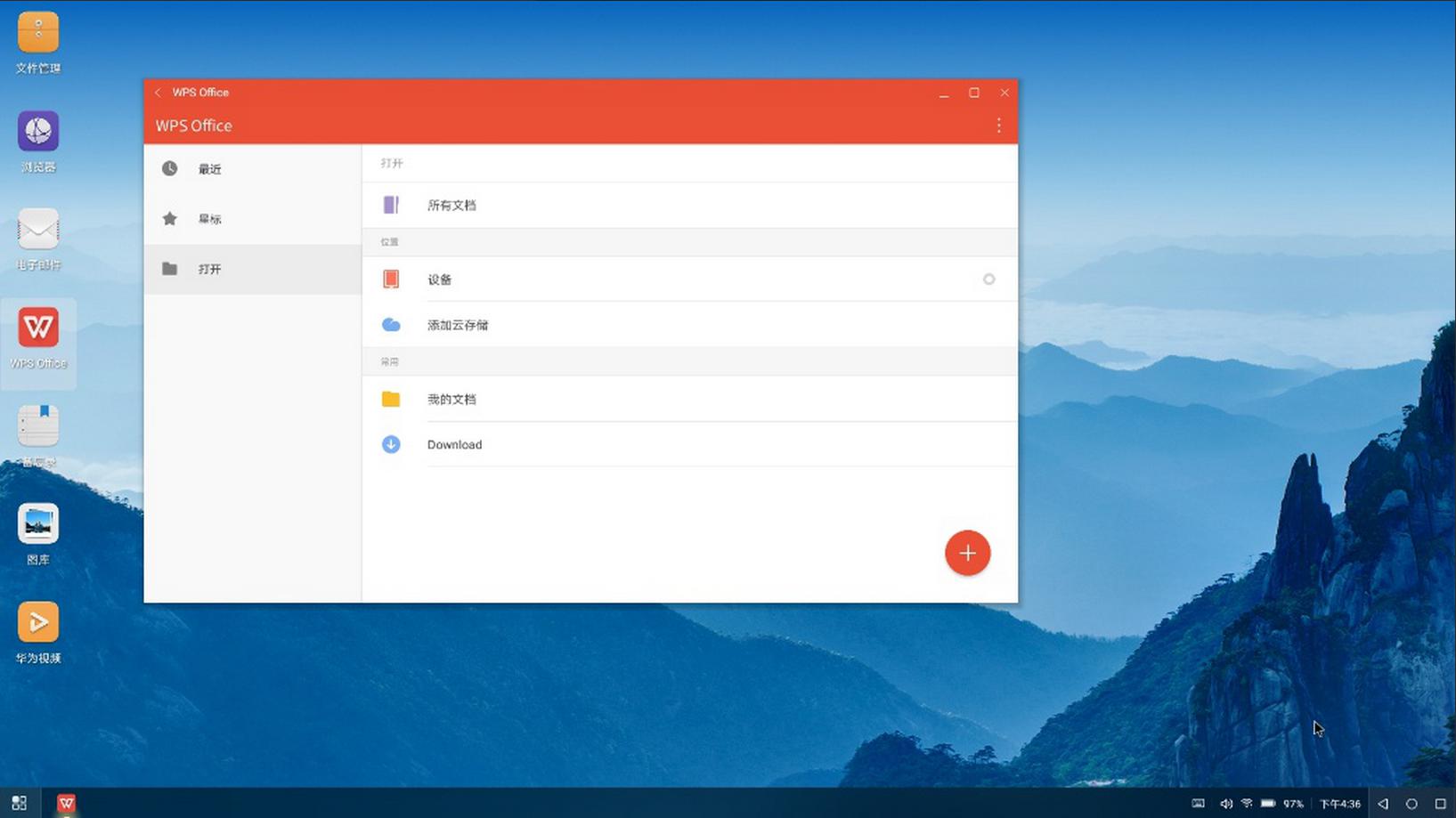Minimize the WPS Office window
This screenshot has width=1456, height=818.
tap(944, 93)
